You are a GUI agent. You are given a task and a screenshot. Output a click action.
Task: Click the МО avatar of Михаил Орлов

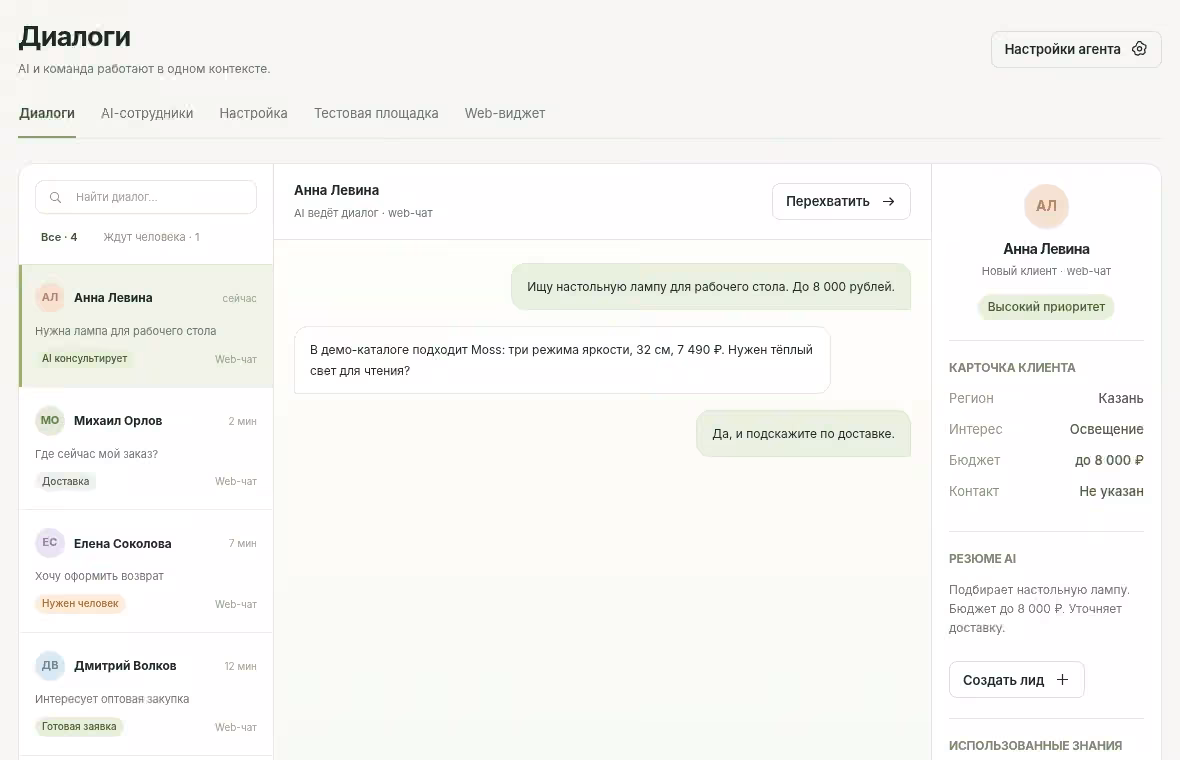pyautogui.click(x=50, y=420)
